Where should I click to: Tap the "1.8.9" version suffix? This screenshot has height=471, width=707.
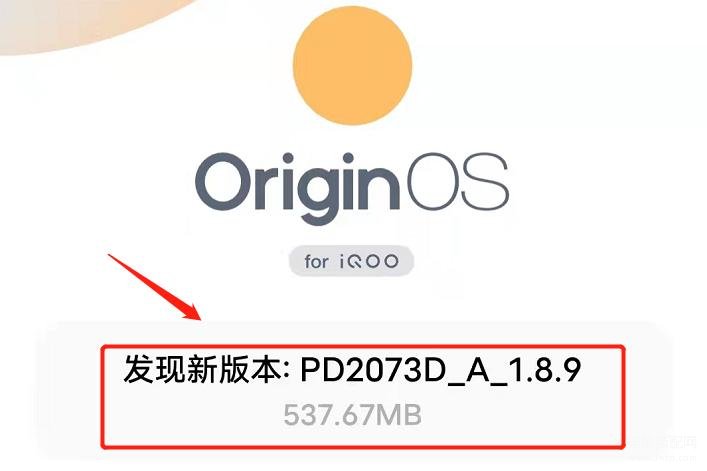[x=544, y=369]
